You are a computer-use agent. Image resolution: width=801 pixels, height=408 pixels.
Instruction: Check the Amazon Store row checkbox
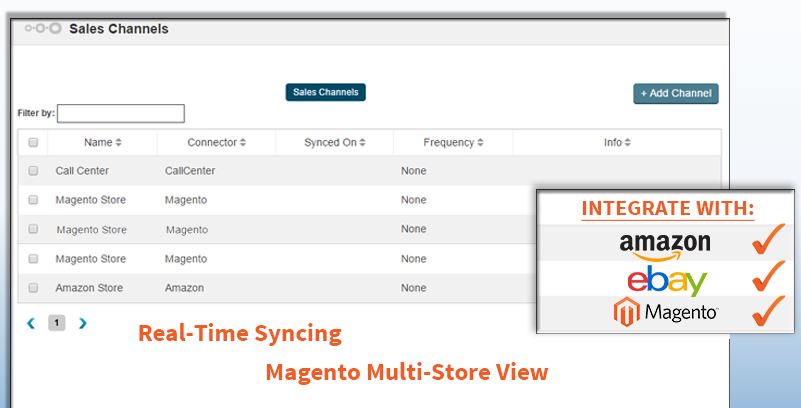pyautogui.click(x=33, y=287)
